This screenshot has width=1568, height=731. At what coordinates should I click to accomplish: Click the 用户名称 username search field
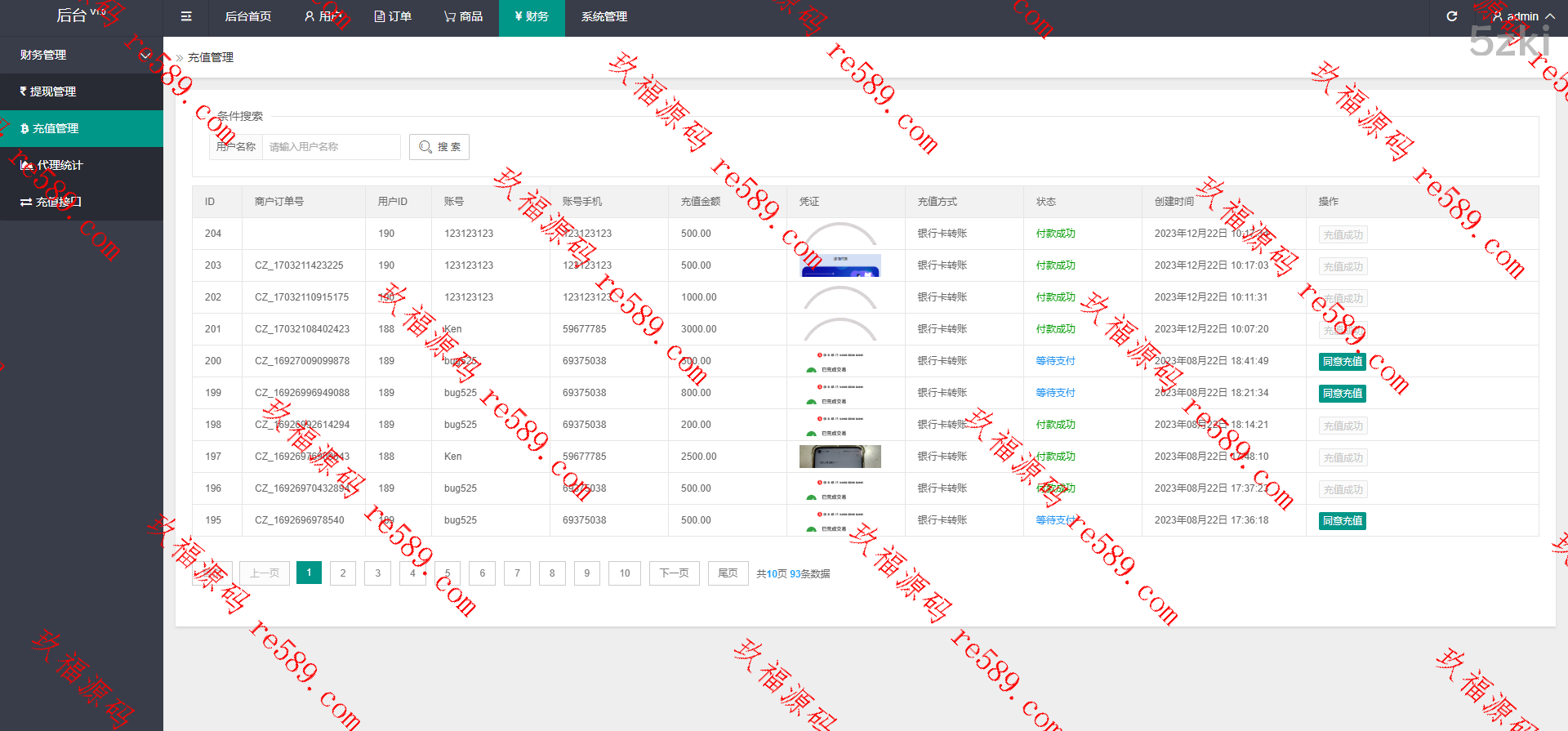click(331, 147)
